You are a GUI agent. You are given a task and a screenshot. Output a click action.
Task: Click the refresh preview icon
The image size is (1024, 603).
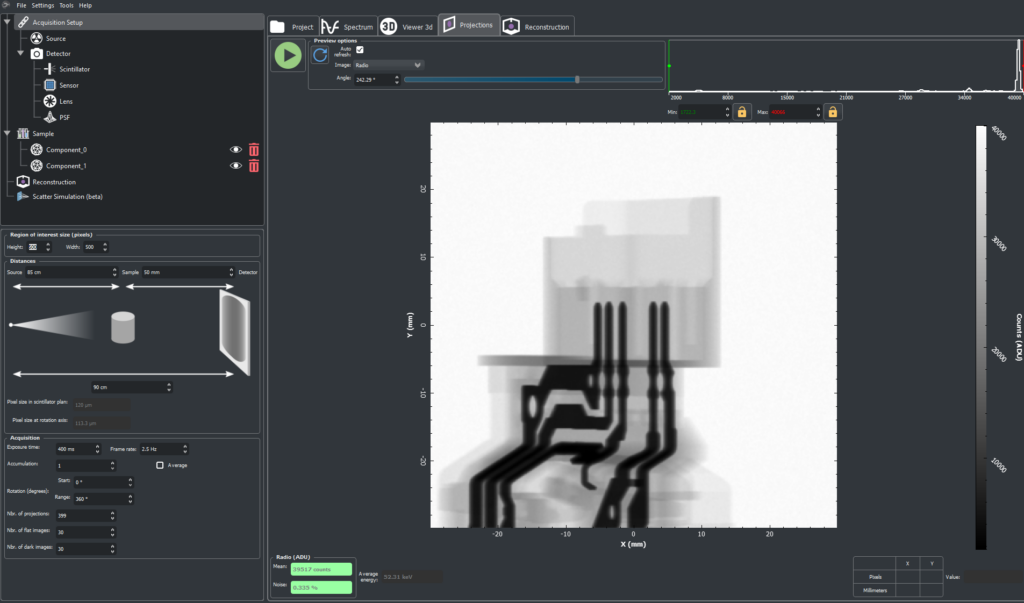coord(320,56)
